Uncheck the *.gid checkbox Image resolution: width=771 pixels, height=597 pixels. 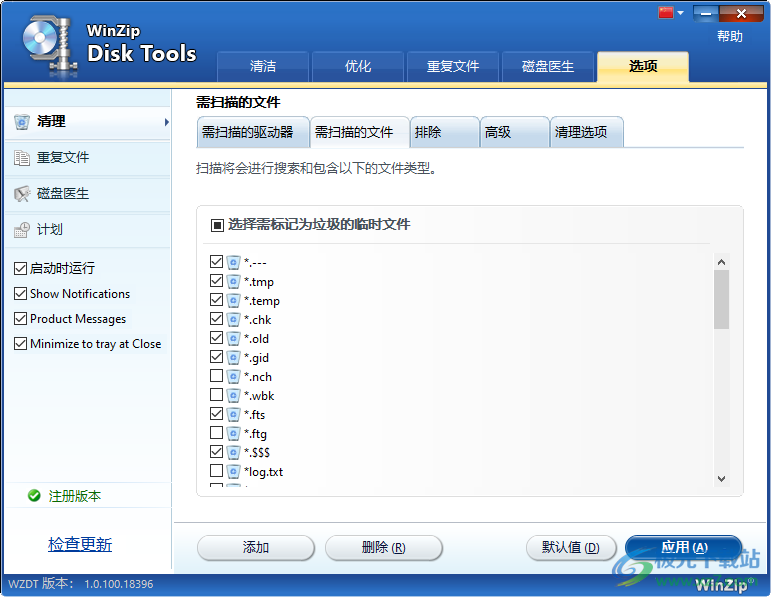coord(216,357)
